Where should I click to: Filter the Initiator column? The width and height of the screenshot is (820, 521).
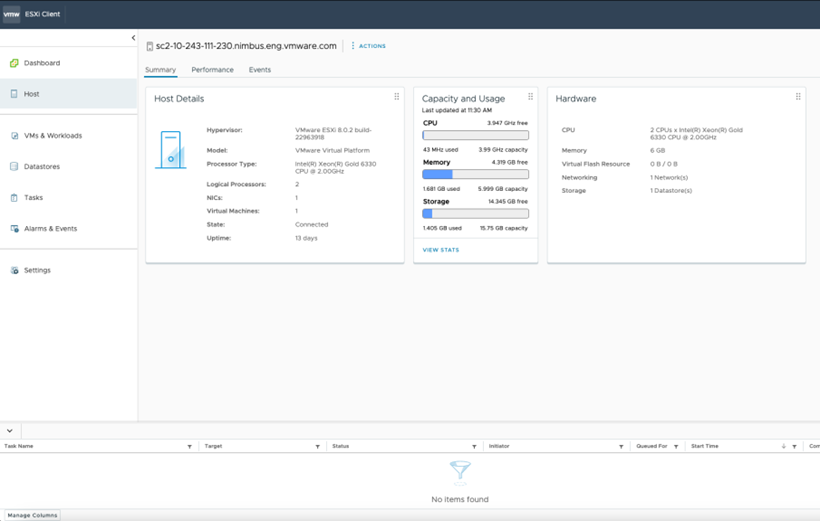tap(621, 447)
